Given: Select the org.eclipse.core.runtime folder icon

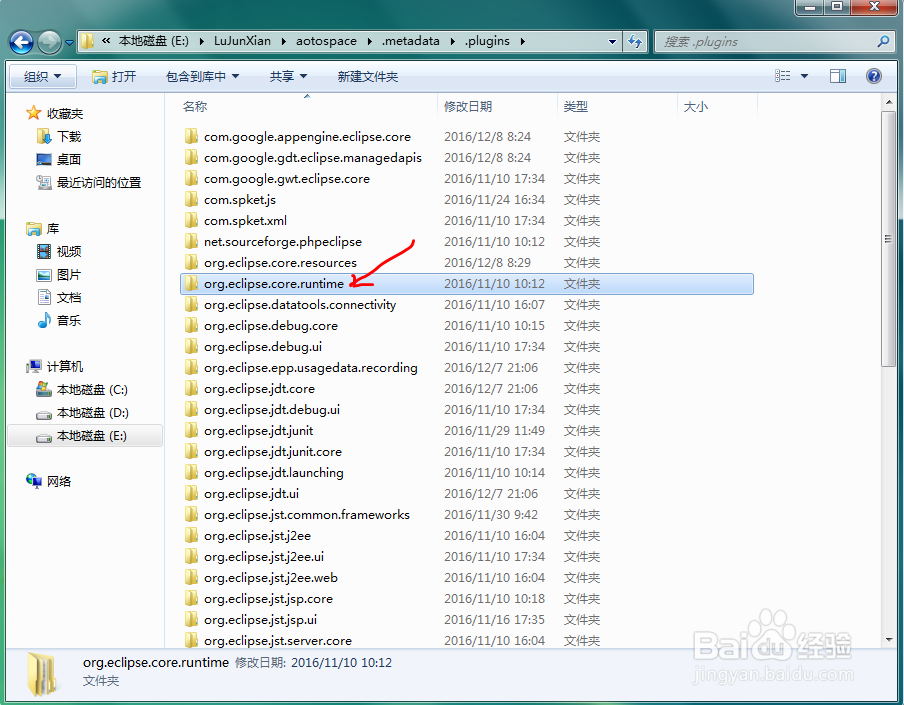Looking at the screenshot, I should click(191, 284).
